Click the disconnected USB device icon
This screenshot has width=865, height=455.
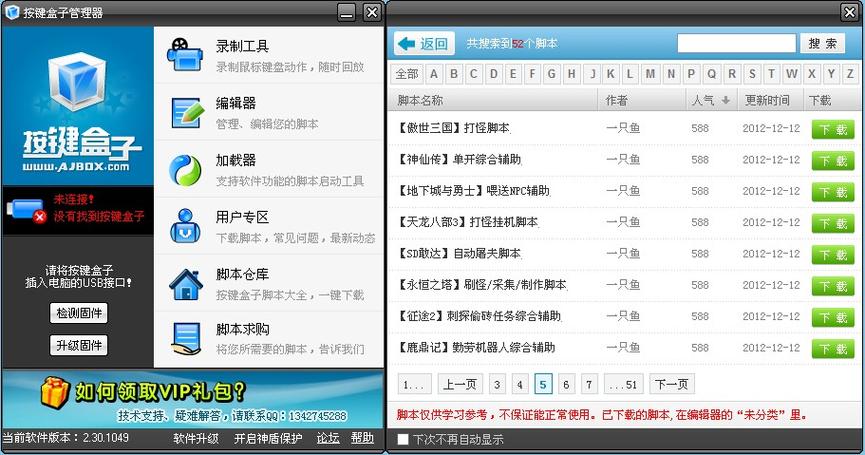[25, 210]
